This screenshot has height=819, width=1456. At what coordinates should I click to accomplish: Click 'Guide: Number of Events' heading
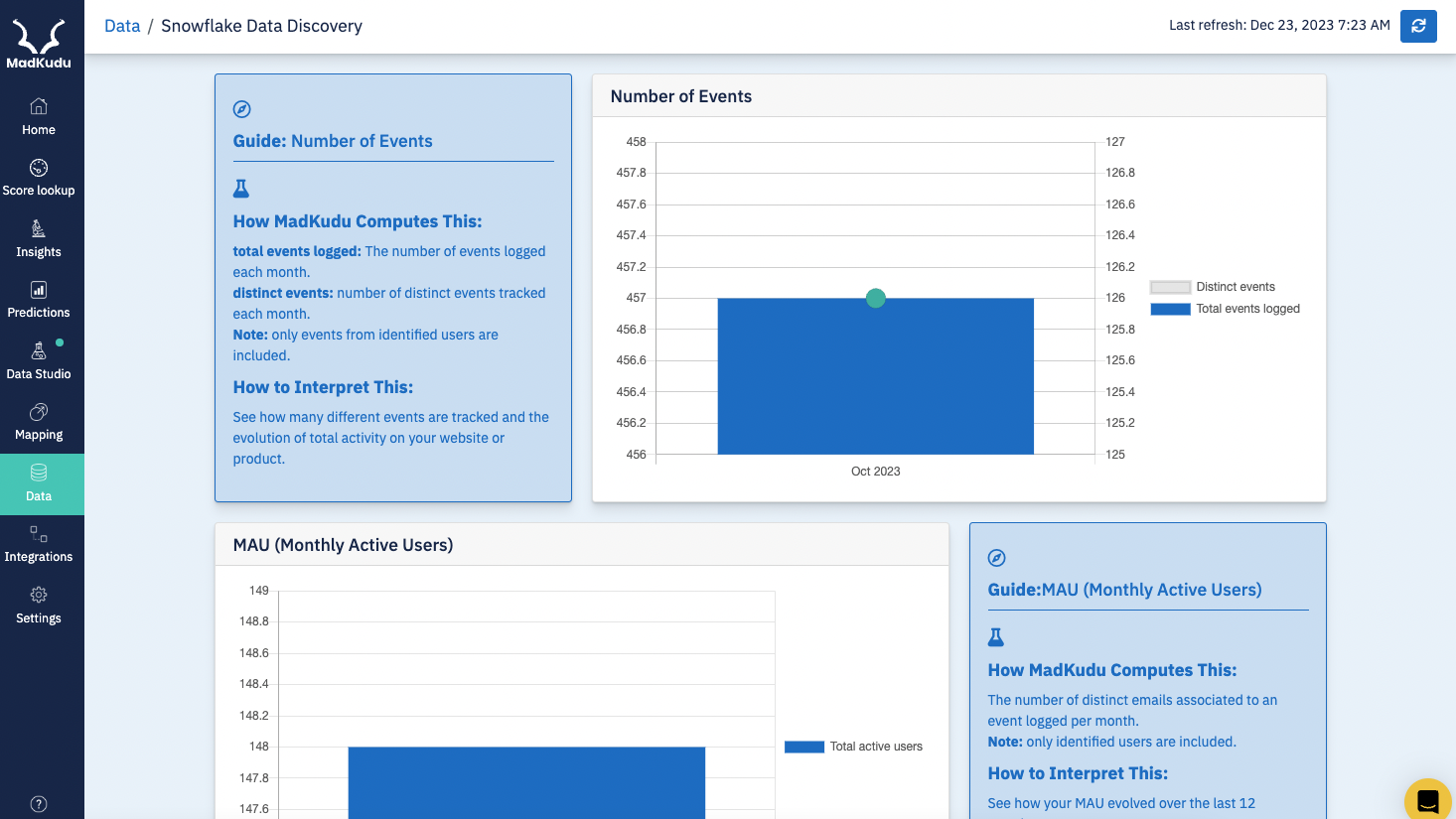point(333,141)
